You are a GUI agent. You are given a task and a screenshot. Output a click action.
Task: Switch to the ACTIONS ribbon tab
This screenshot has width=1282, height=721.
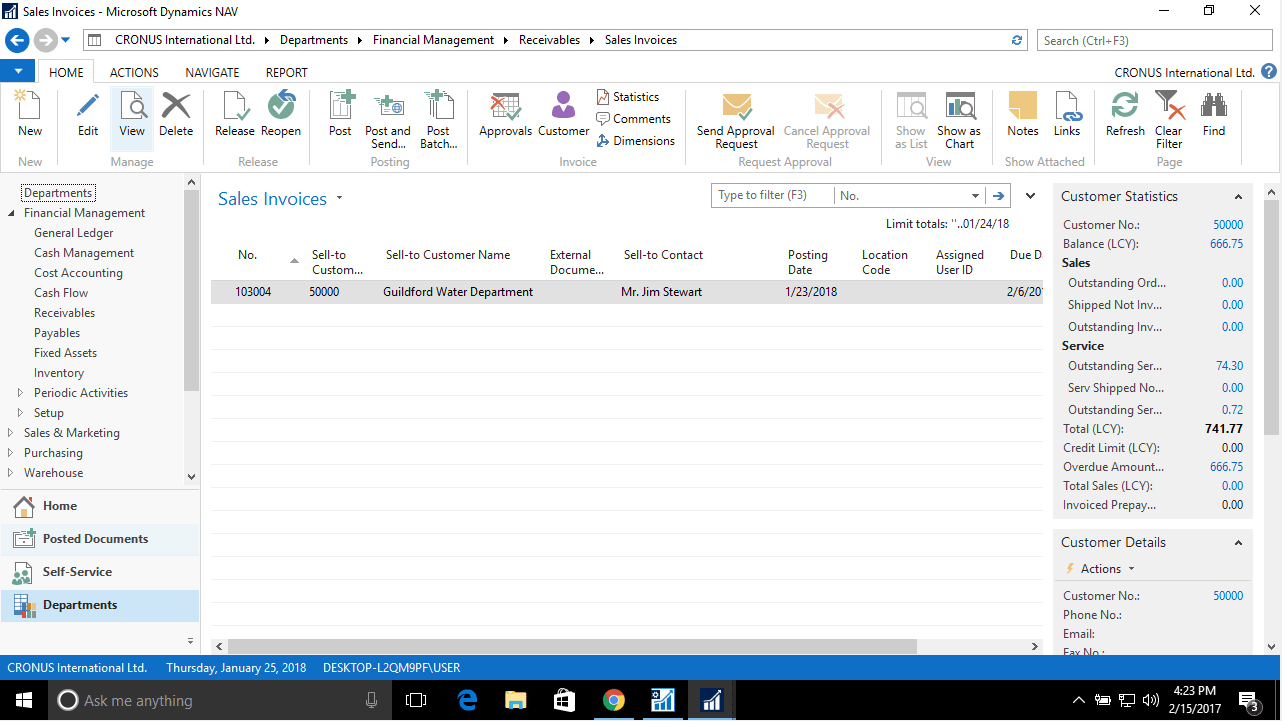pos(133,71)
